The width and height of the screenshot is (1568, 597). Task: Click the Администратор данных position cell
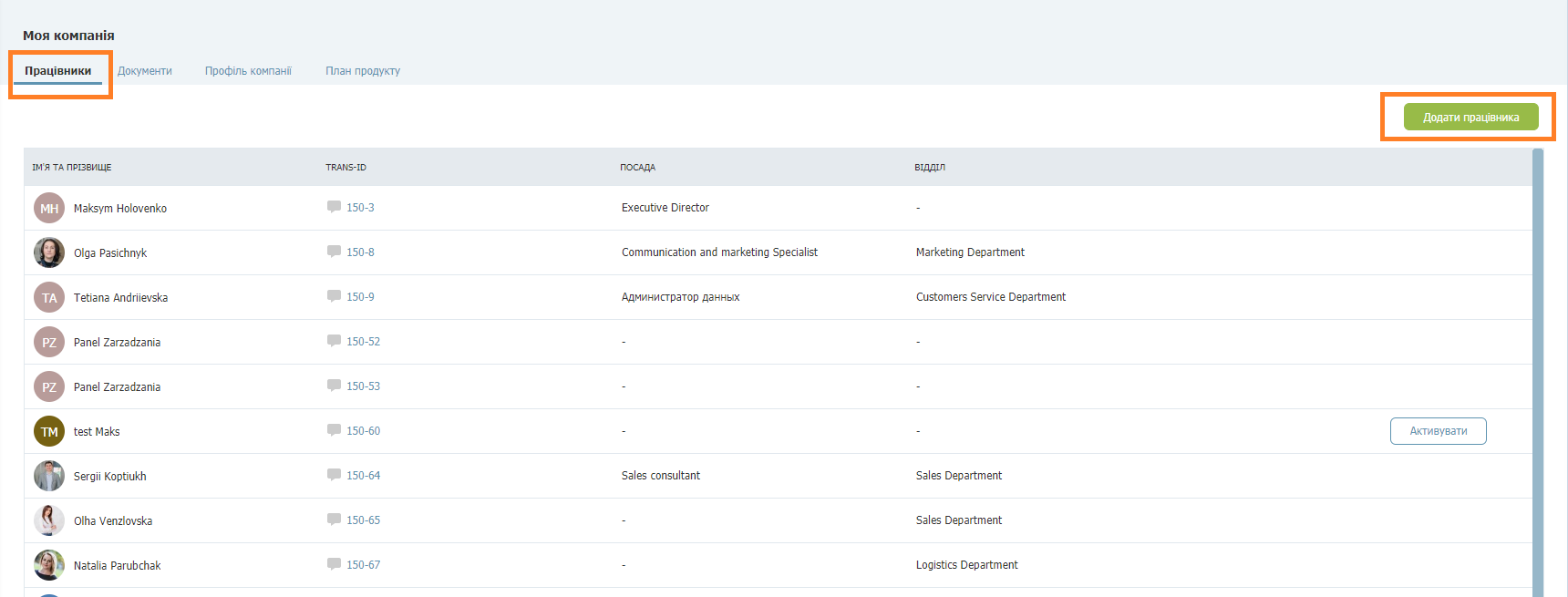click(x=681, y=297)
